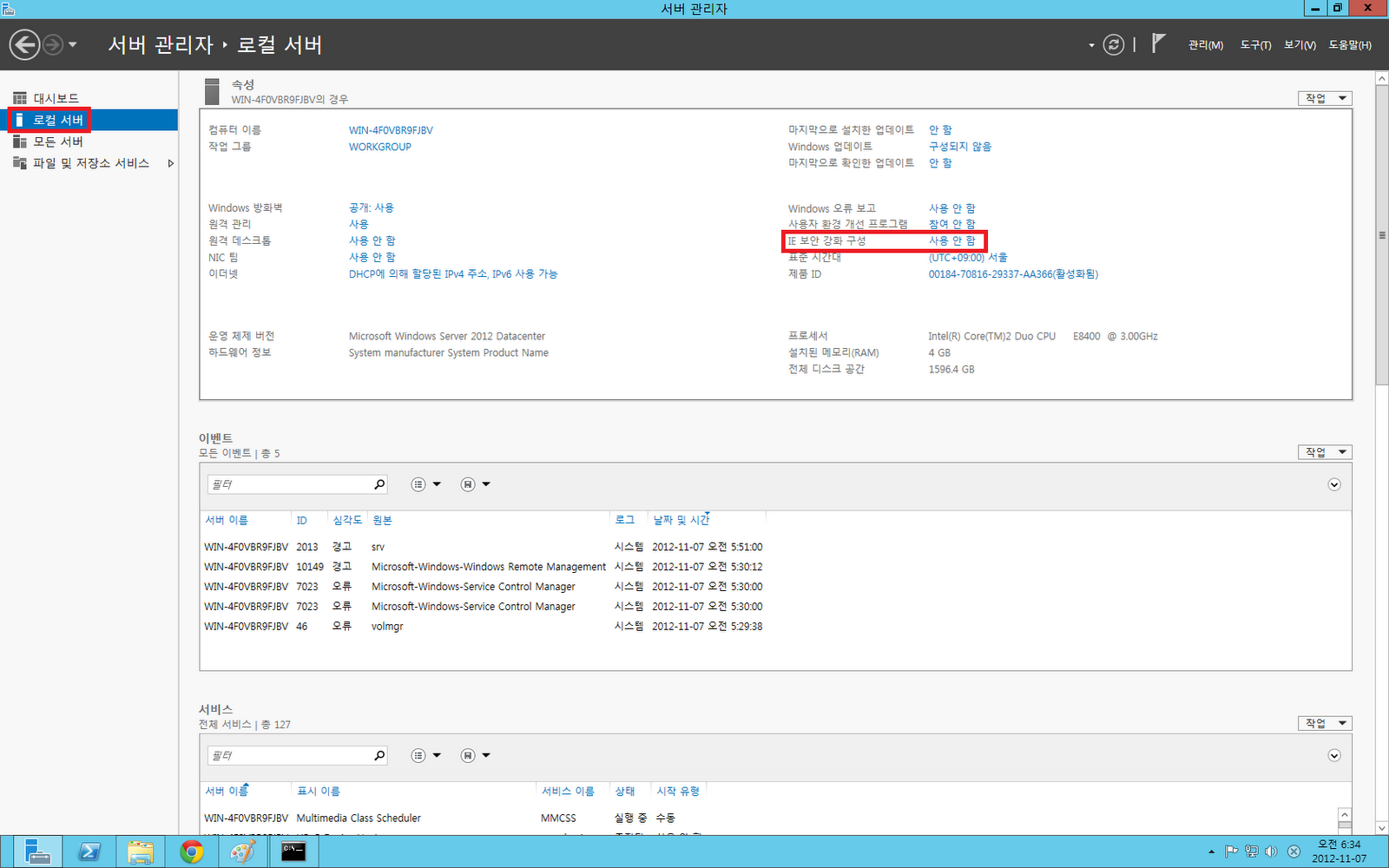Open Server Manager from the taskbar
Viewport: 1389px width, 868px height.
37,852
